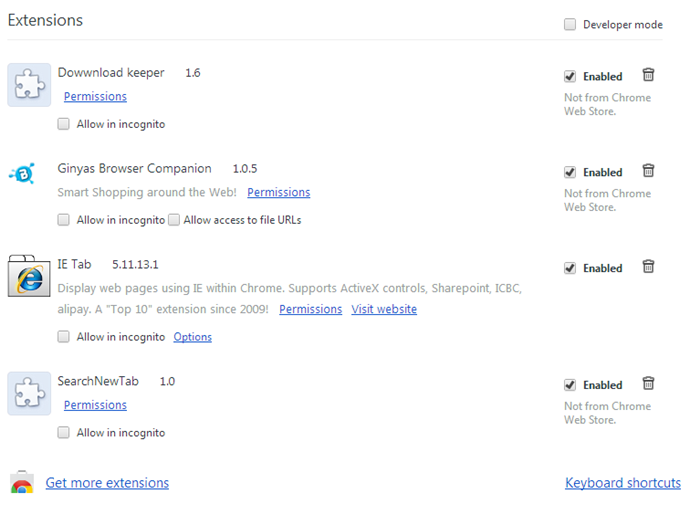Open Get more extensions link
Image resolution: width=700 pixels, height=514 pixels.
(107, 483)
